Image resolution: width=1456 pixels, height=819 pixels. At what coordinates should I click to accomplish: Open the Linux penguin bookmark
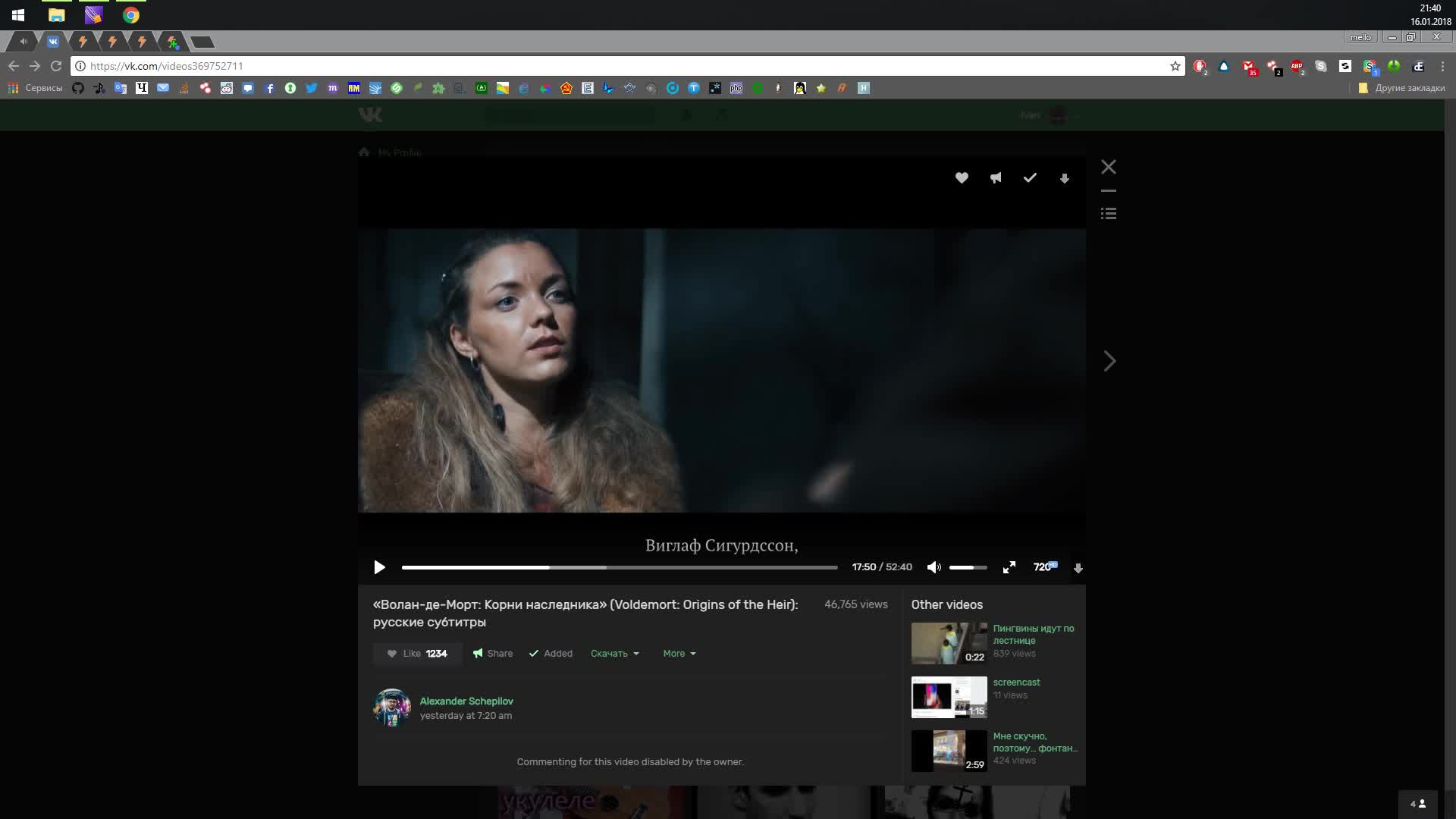[x=800, y=88]
